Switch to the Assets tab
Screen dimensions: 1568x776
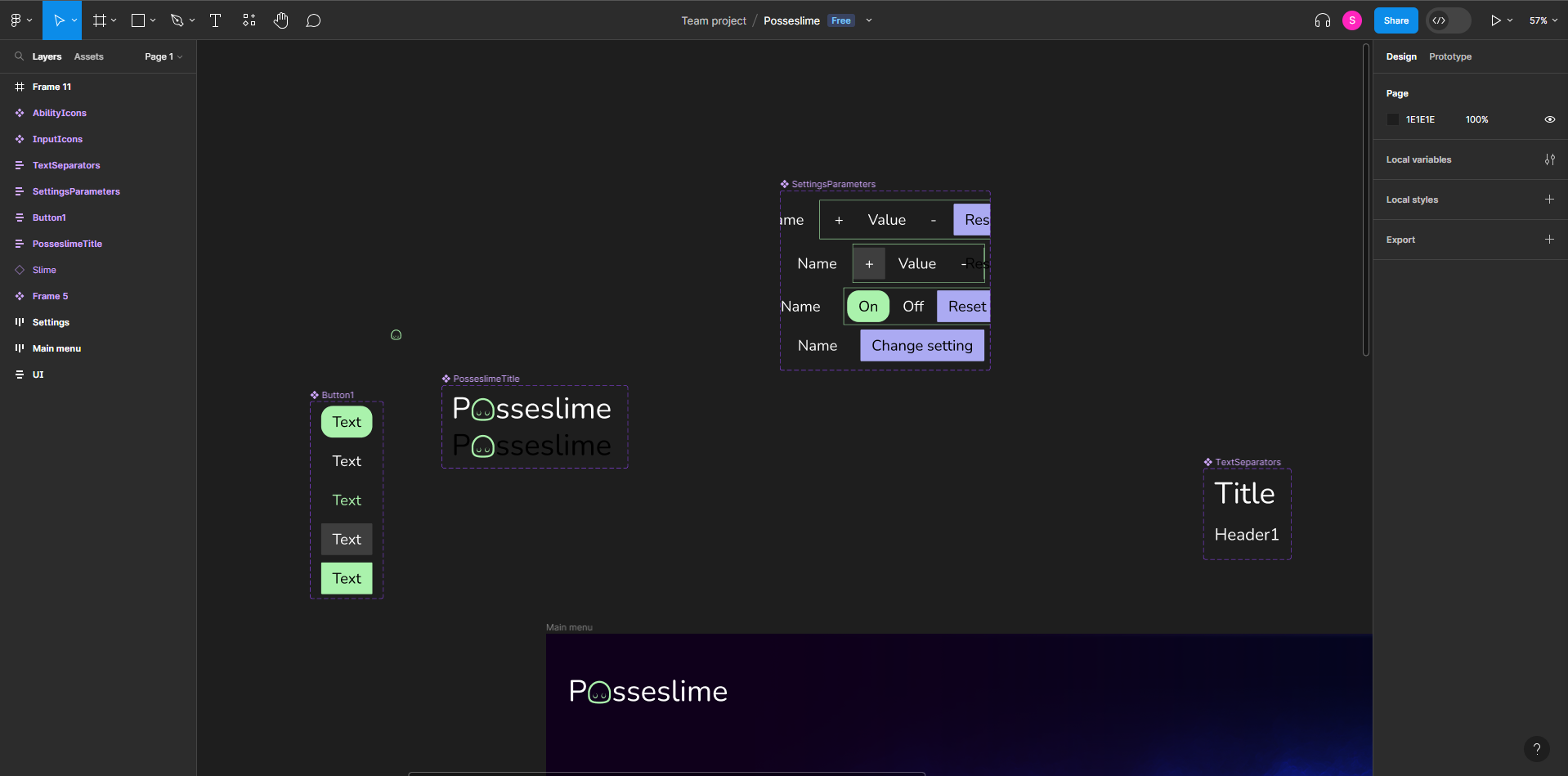(89, 56)
